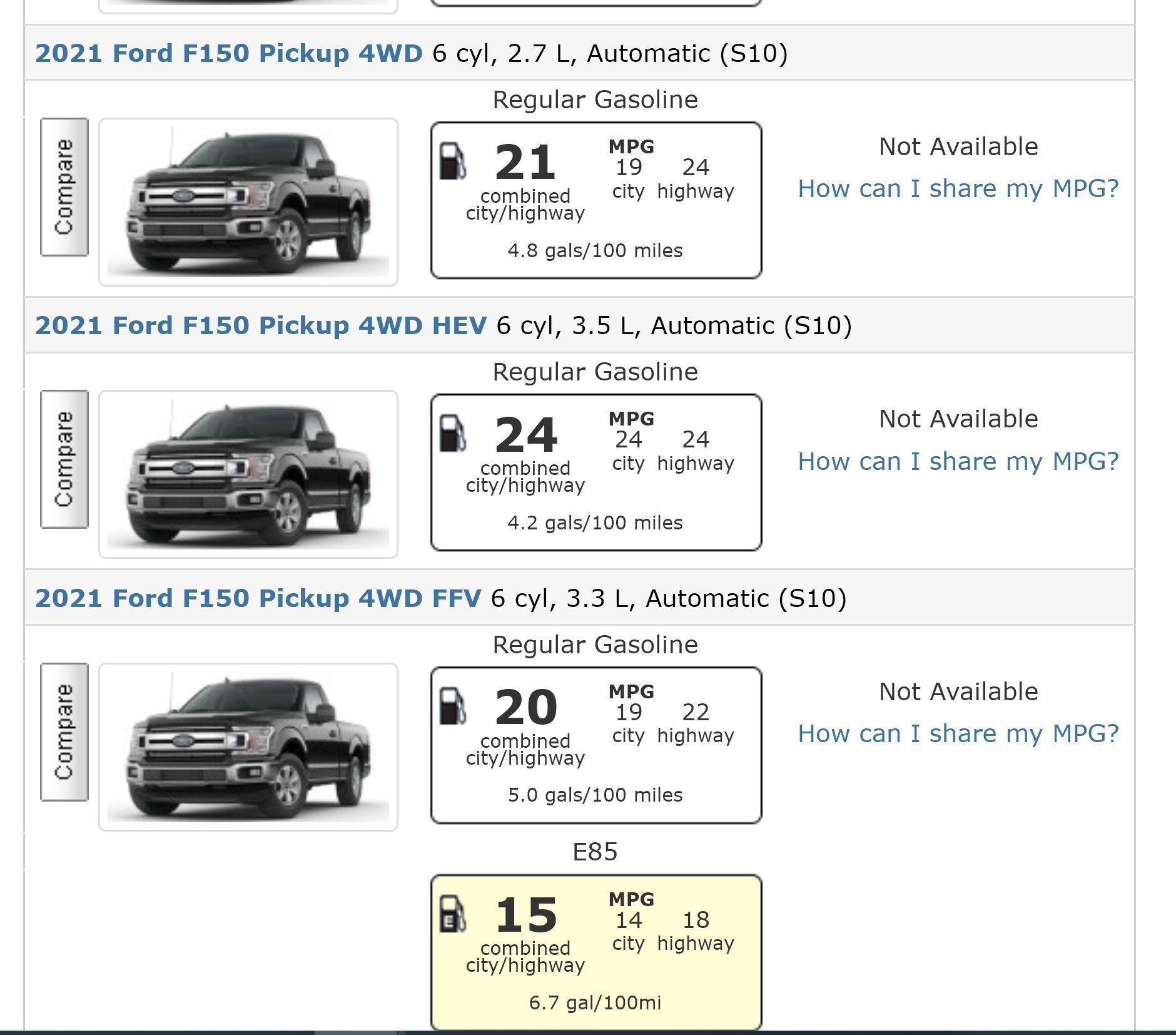This screenshot has height=1035, width=1176.
Task: Select the E85 fuel pump icon
Action: click(x=454, y=915)
